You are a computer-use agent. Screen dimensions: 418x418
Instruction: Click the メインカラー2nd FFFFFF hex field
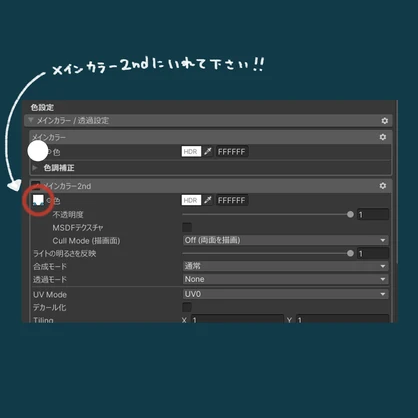pyautogui.click(x=232, y=200)
